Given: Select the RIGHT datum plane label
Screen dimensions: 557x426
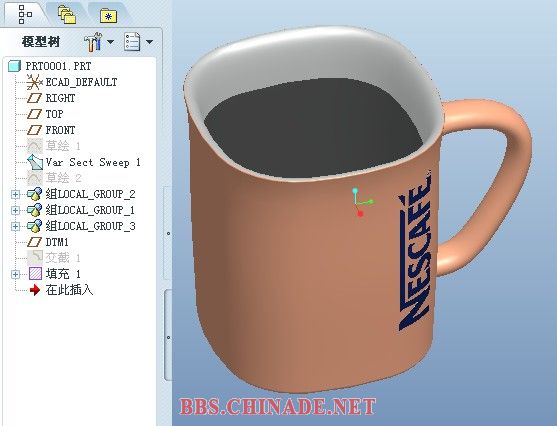Looking at the screenshot, I should [60, 98].
